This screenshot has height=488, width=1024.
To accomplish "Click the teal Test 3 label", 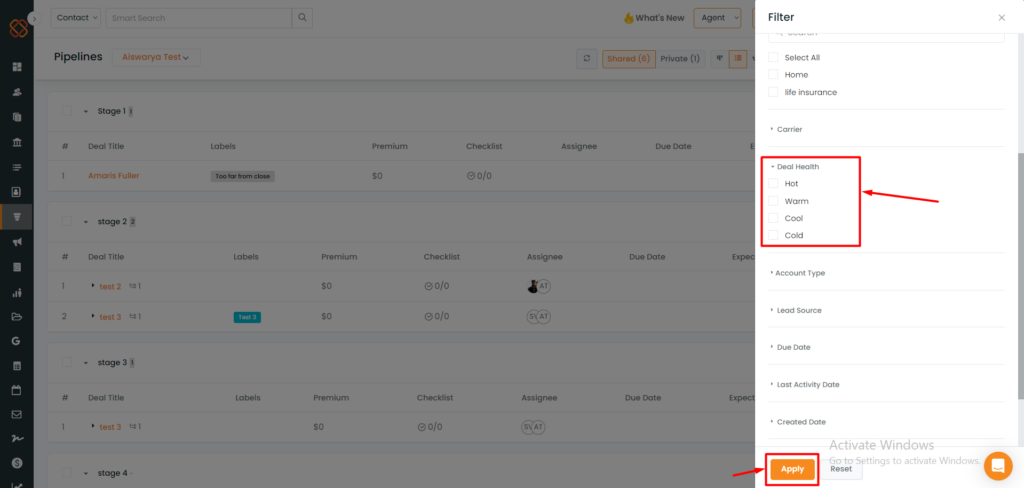I will pyautogui.click(x=248, y=317).
